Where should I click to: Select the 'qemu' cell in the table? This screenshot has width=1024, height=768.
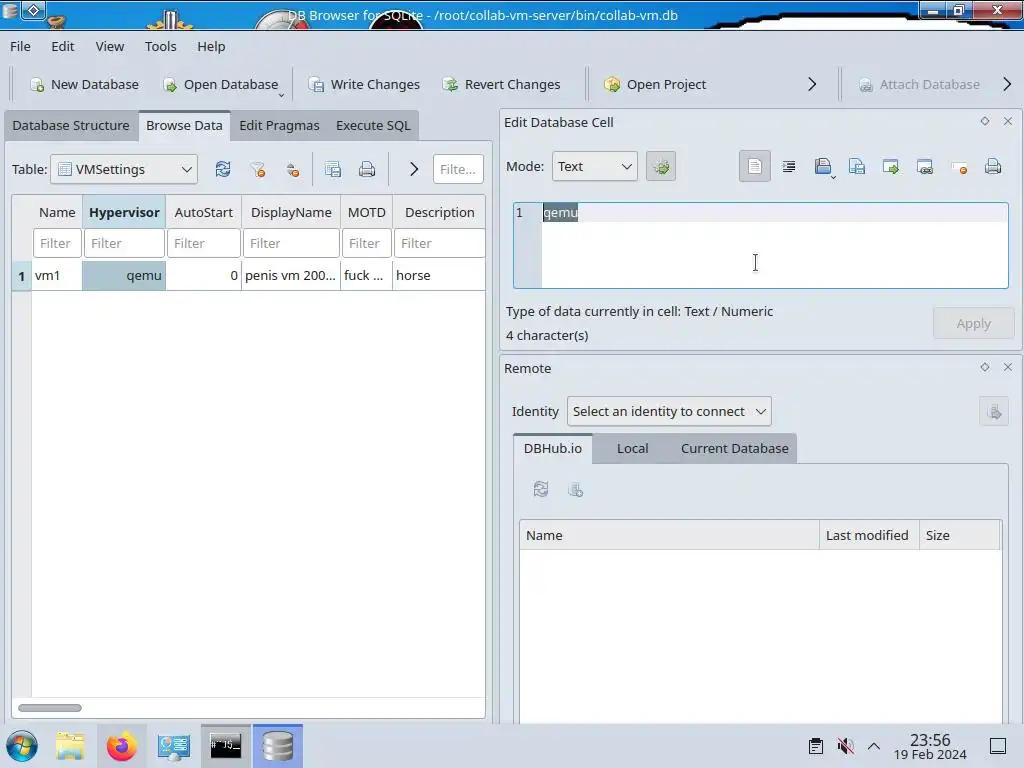124,276
